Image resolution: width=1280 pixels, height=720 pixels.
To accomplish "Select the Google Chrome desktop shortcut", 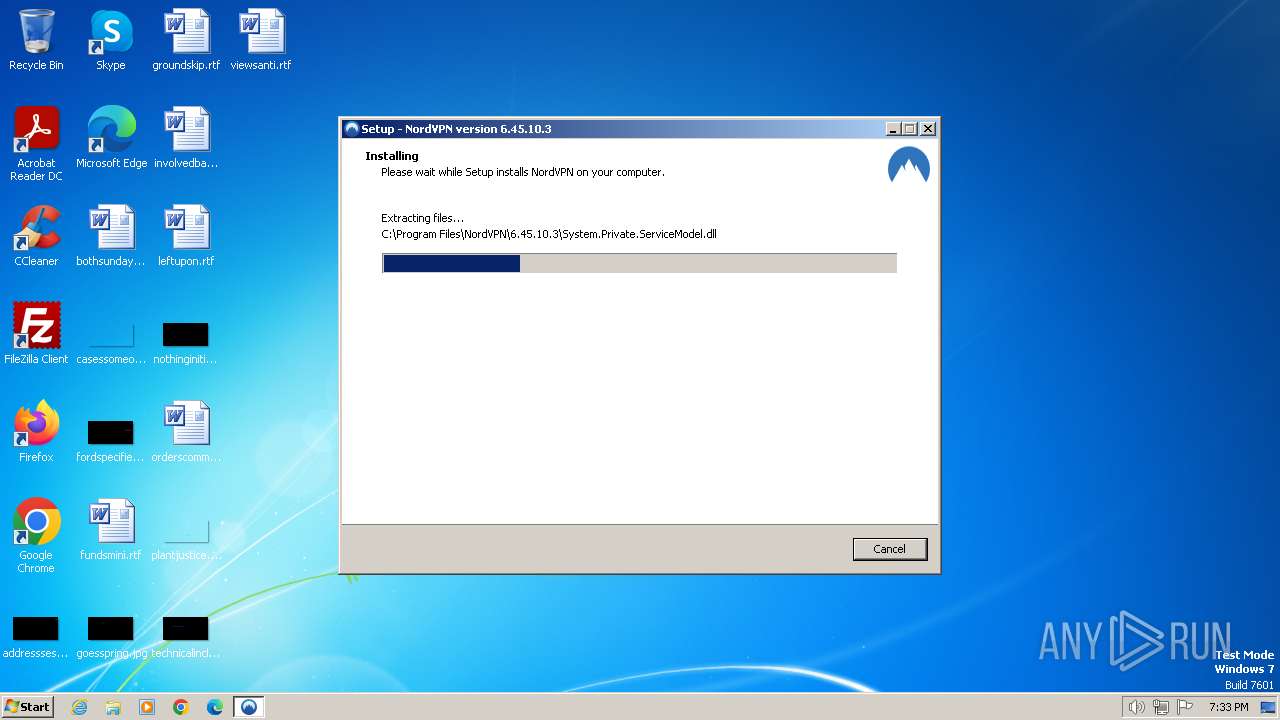I will click(36, 537).
